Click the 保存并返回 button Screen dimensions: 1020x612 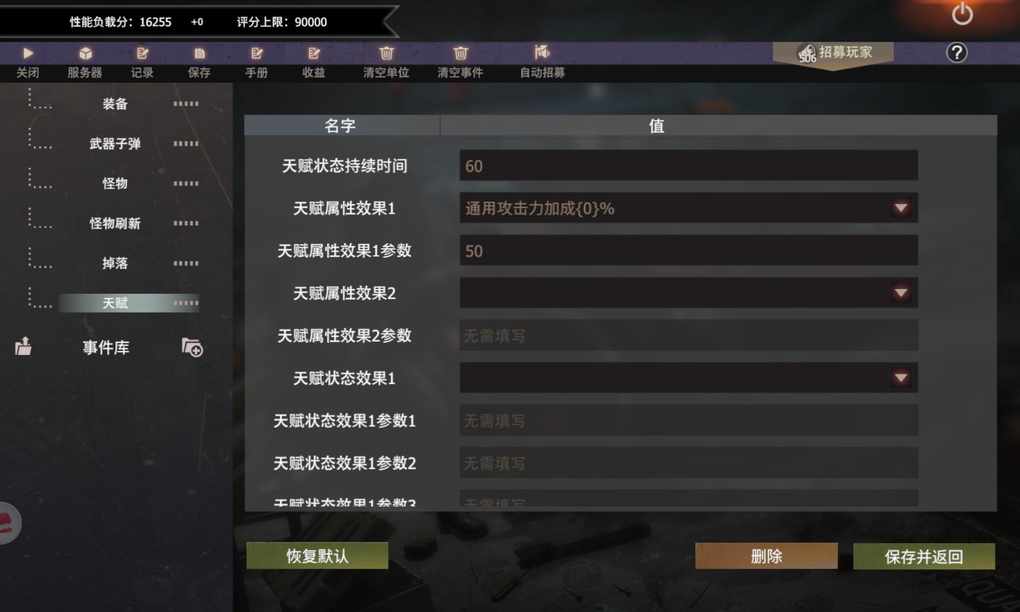tap(924, 557)
